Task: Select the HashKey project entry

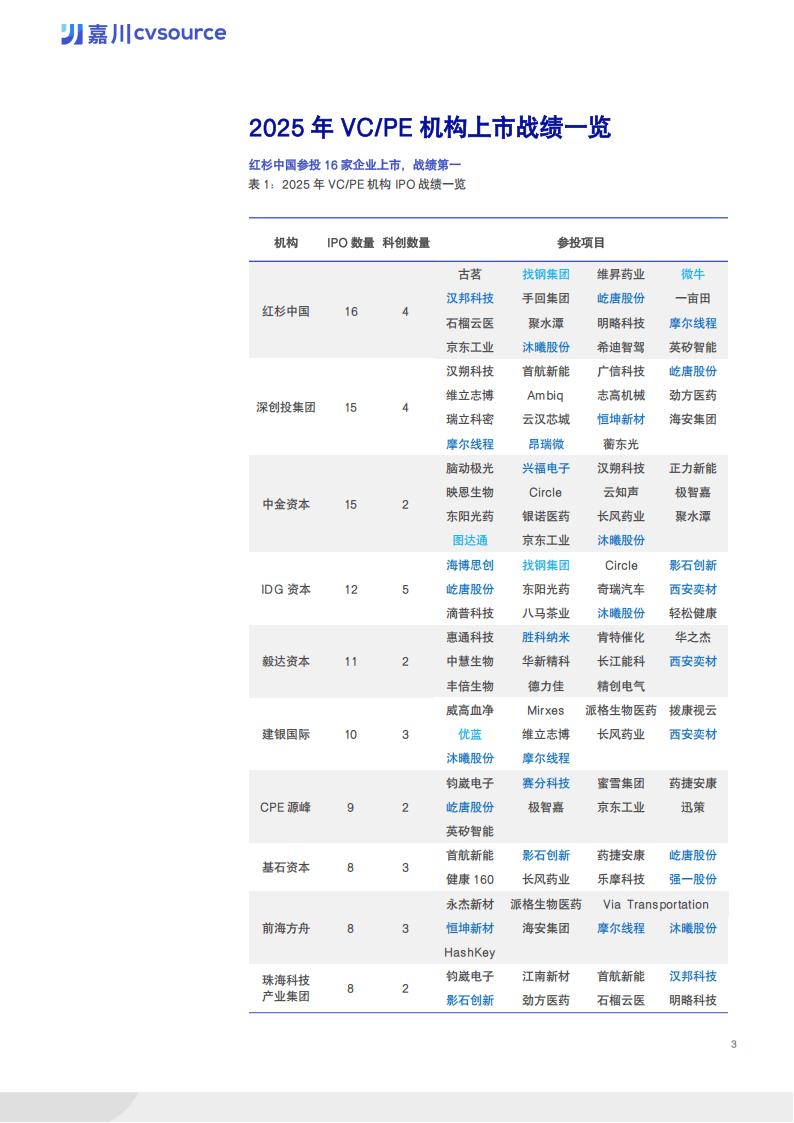Action: tap(469, 952)
